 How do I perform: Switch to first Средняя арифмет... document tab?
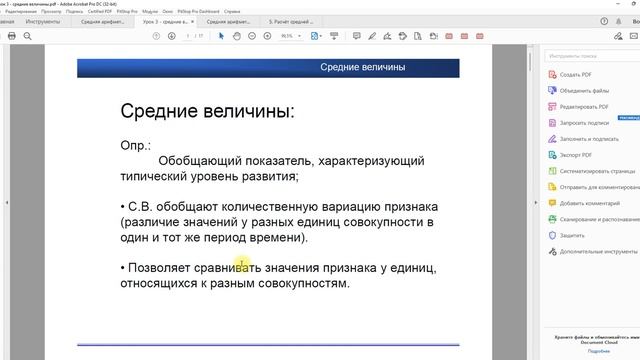(102, 22)
